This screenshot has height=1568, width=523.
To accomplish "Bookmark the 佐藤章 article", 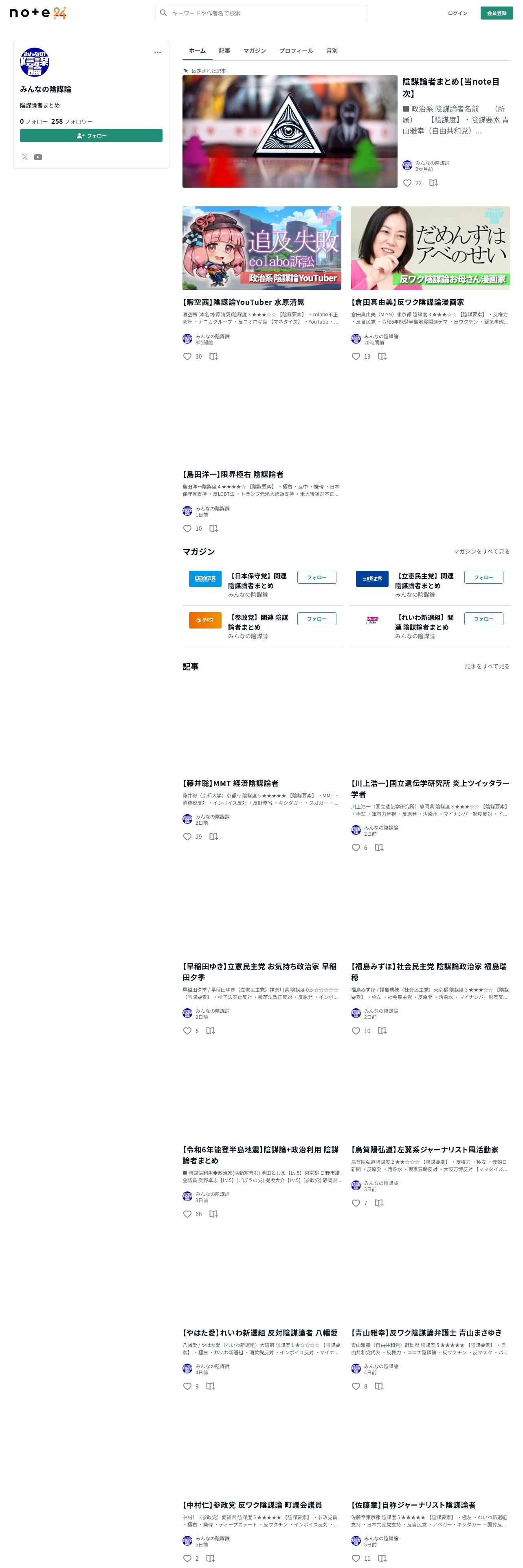I will tap(382, 1558).
